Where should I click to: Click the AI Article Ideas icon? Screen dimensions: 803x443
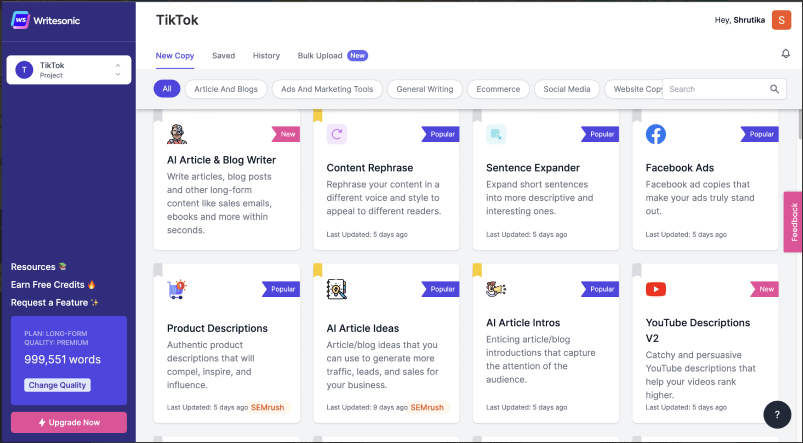coord(336,289)
